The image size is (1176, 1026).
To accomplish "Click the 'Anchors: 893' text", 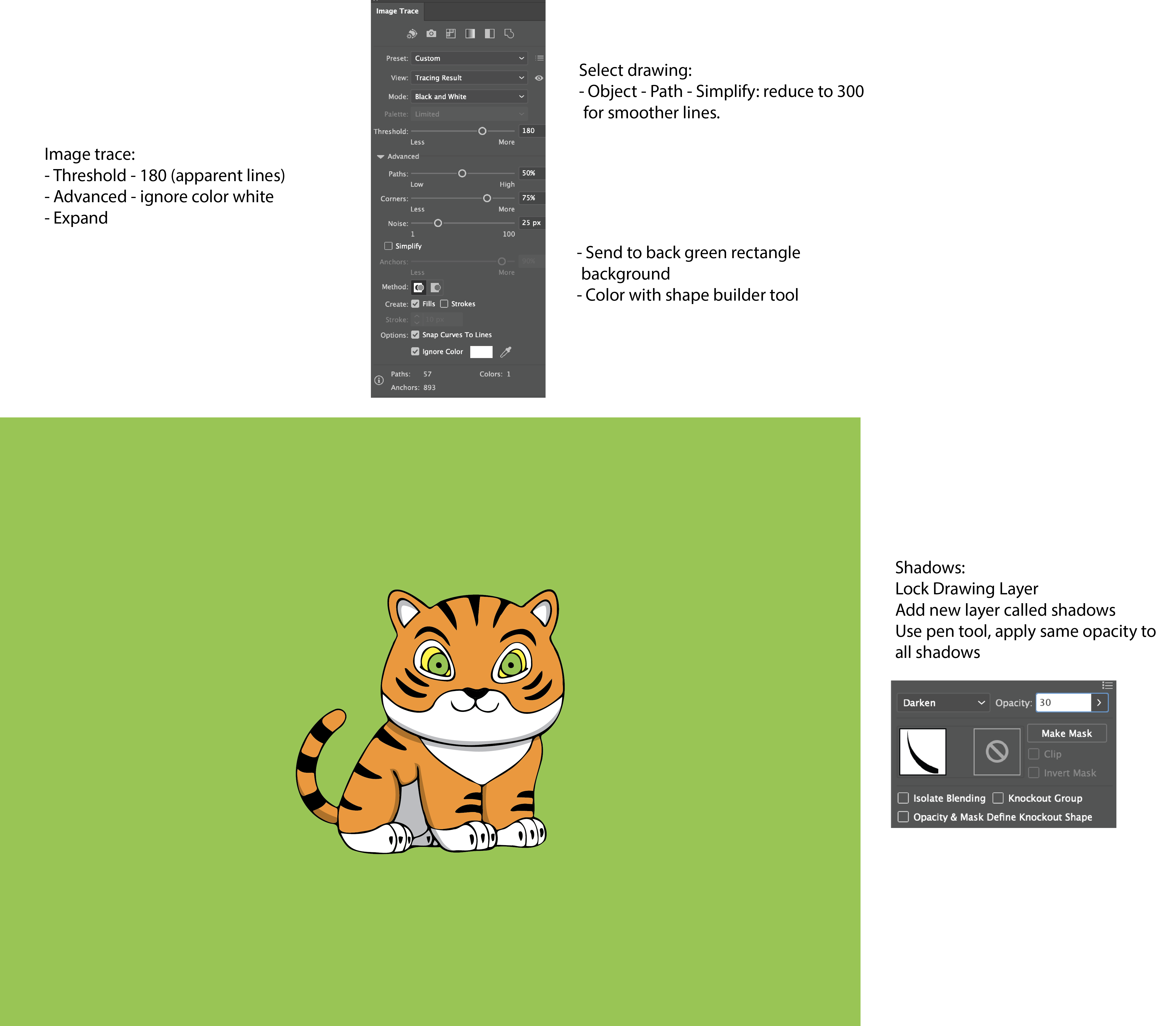I will [413, 388].
